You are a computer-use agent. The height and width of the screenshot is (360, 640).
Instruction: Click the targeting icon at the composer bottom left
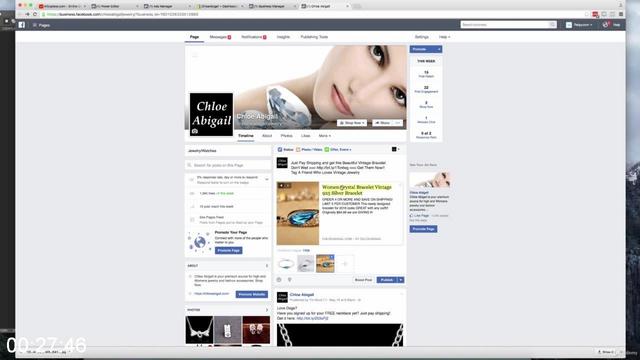pyautogui.click(x=279, y=280)
